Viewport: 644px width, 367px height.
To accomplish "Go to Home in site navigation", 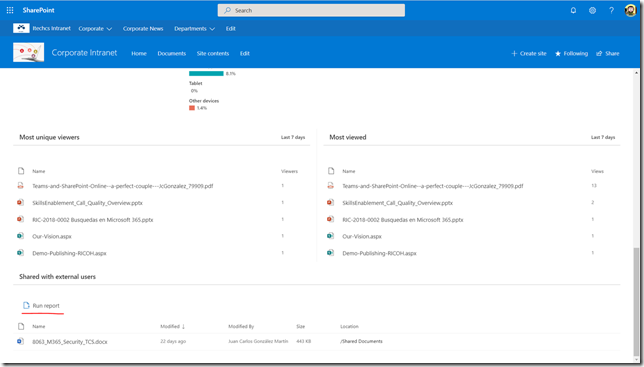I will point(139,53).
